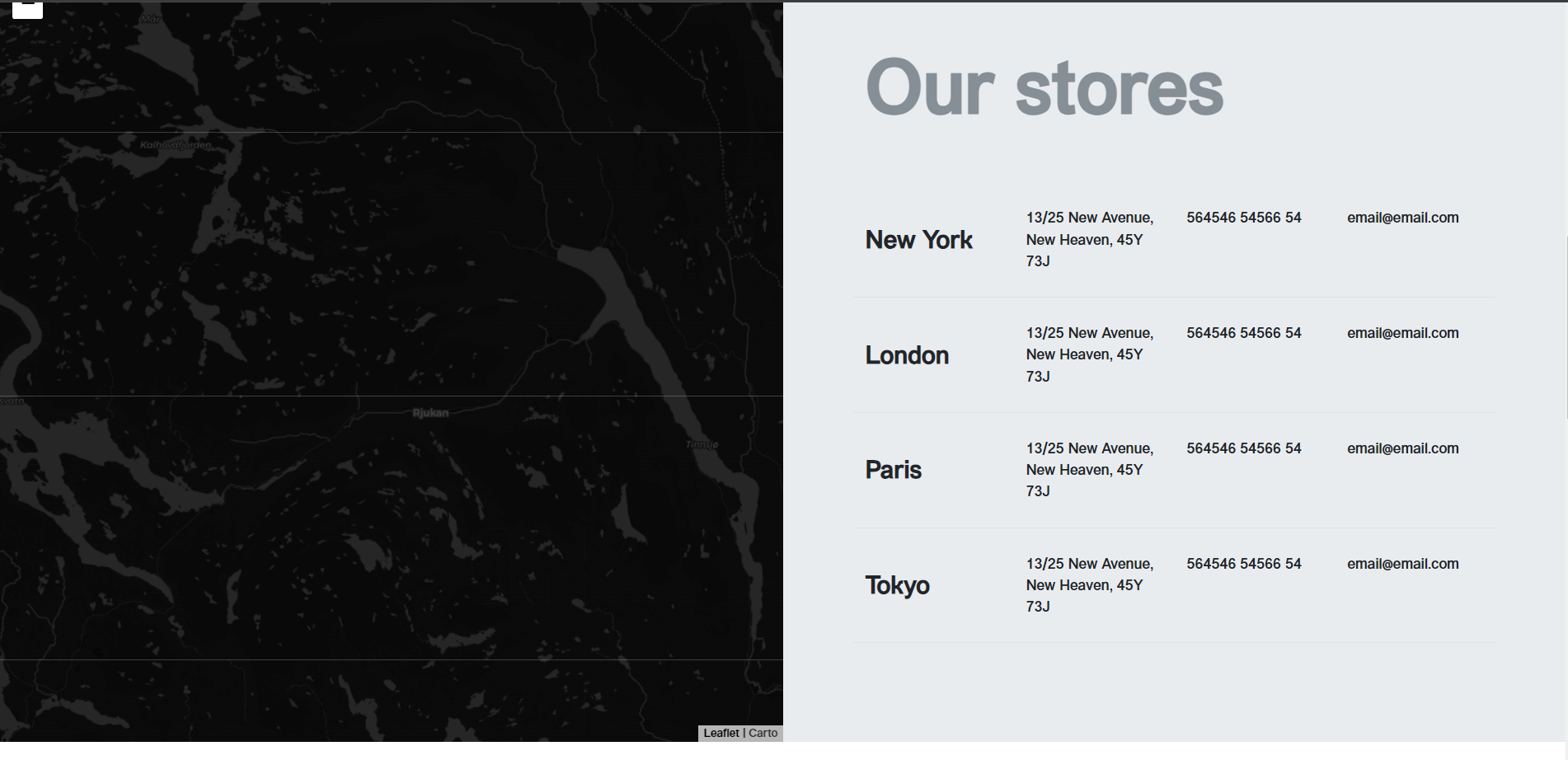This screenshot has height=760, width=1568.
Task: Click the New York store street address
Action: coord(1088,239)
